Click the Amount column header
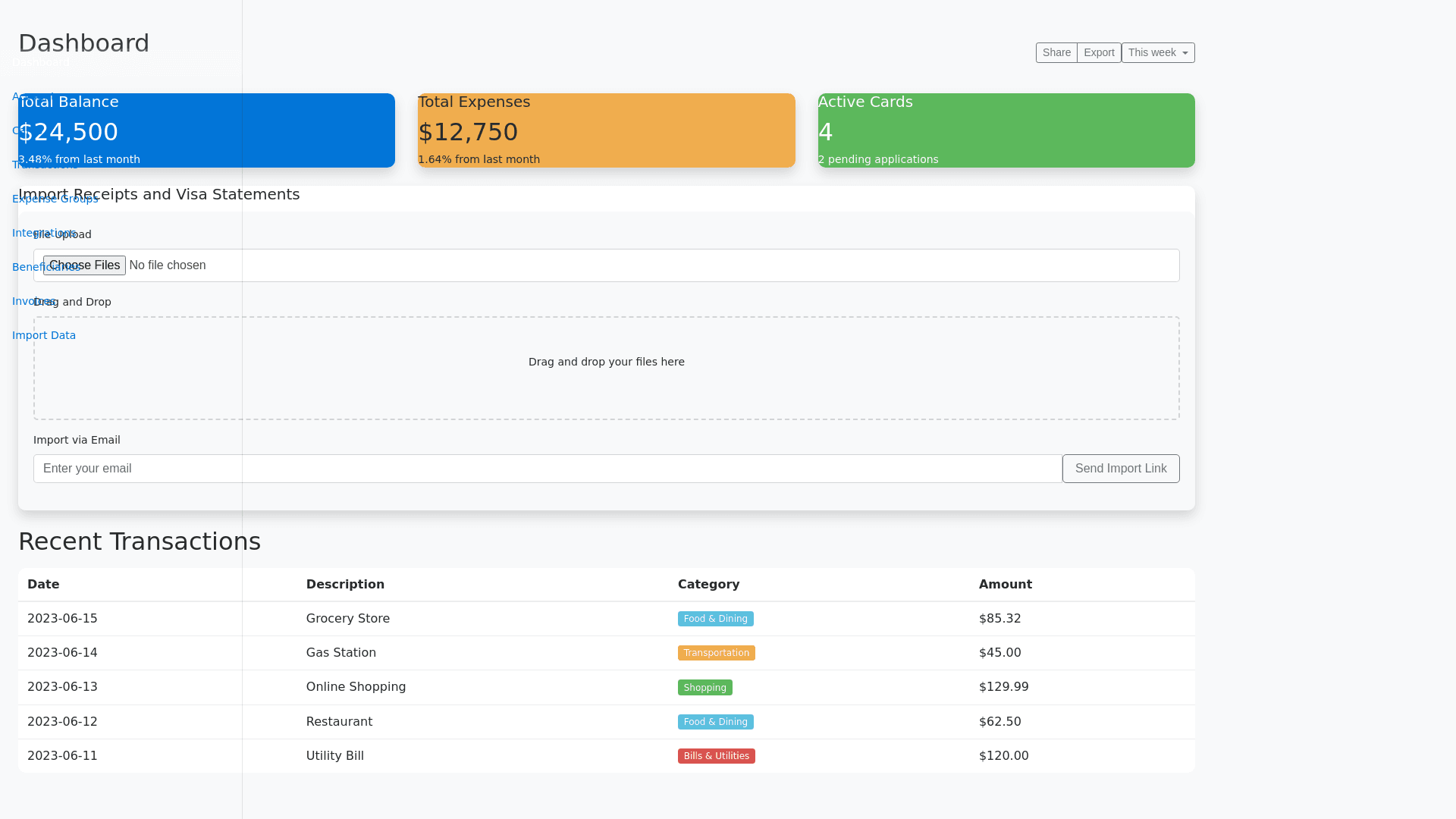 click(1005, 585)
